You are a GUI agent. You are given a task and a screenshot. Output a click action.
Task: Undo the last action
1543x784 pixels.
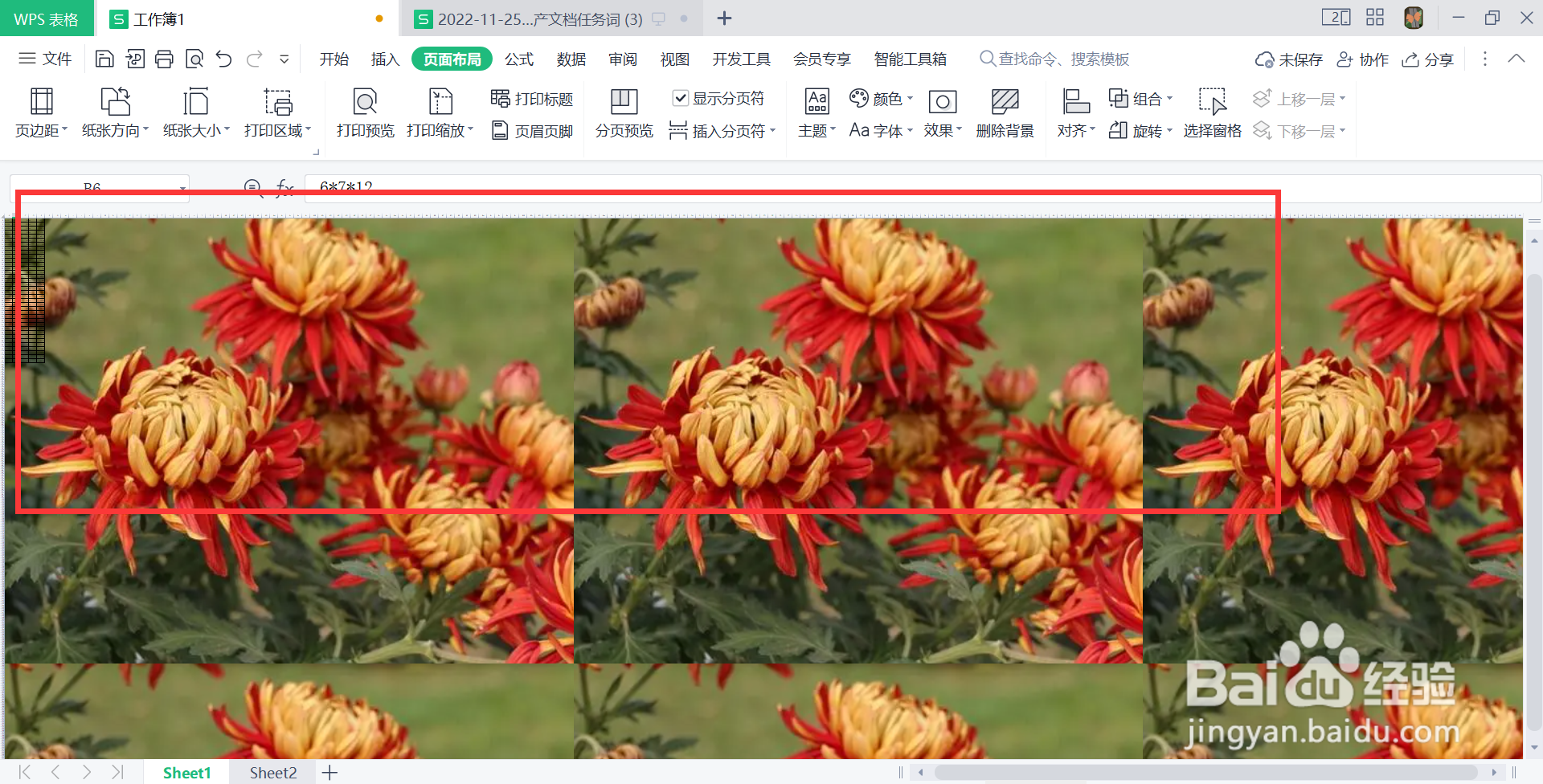[223, 59]
